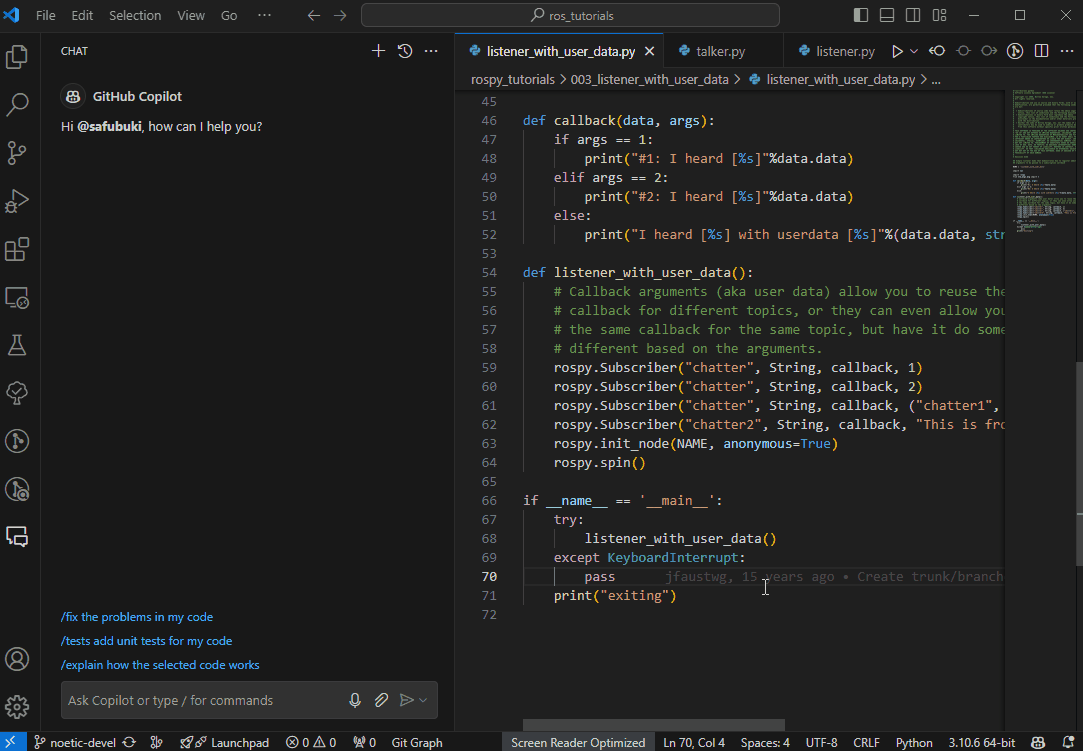Focus the Ask Copilot input field
Image resolution: width=1083 pixels, height=751 pixels.
[204, 701]
